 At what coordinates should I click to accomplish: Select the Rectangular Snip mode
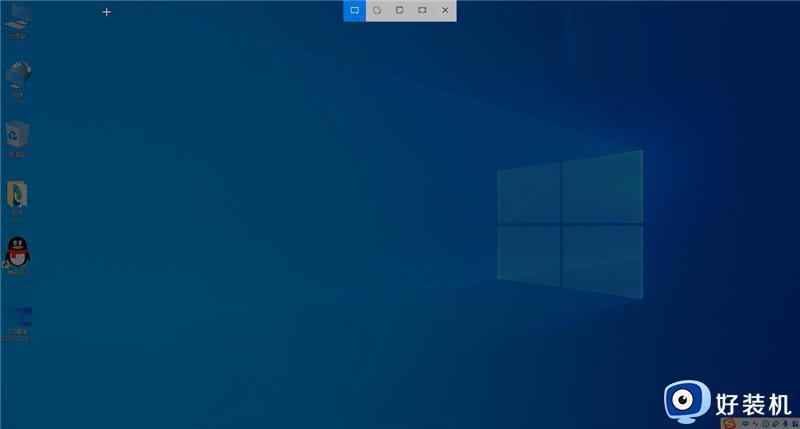(354, 10)
